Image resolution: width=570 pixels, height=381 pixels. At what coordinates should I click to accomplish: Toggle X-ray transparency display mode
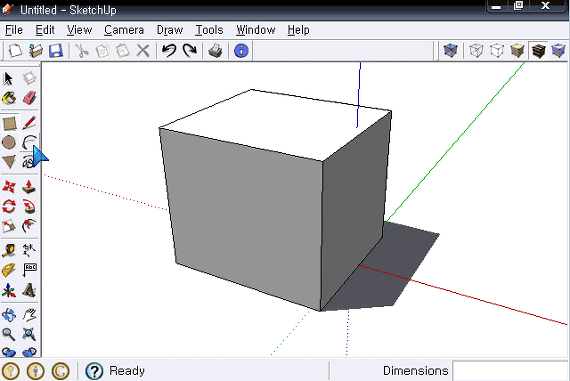pos(450,51)
